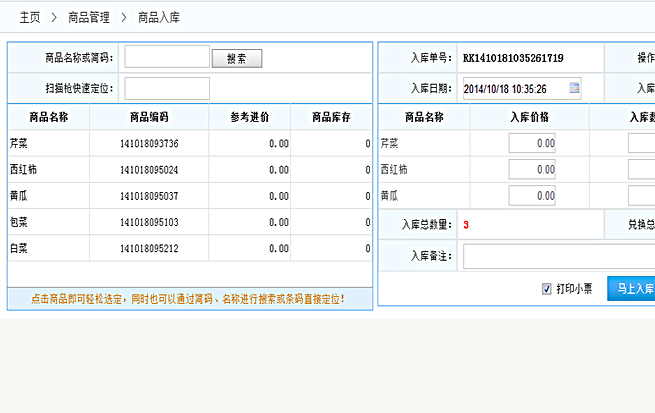Click the order number RK1410181035261719
655x413 pixels.
[x=513, y=58]
